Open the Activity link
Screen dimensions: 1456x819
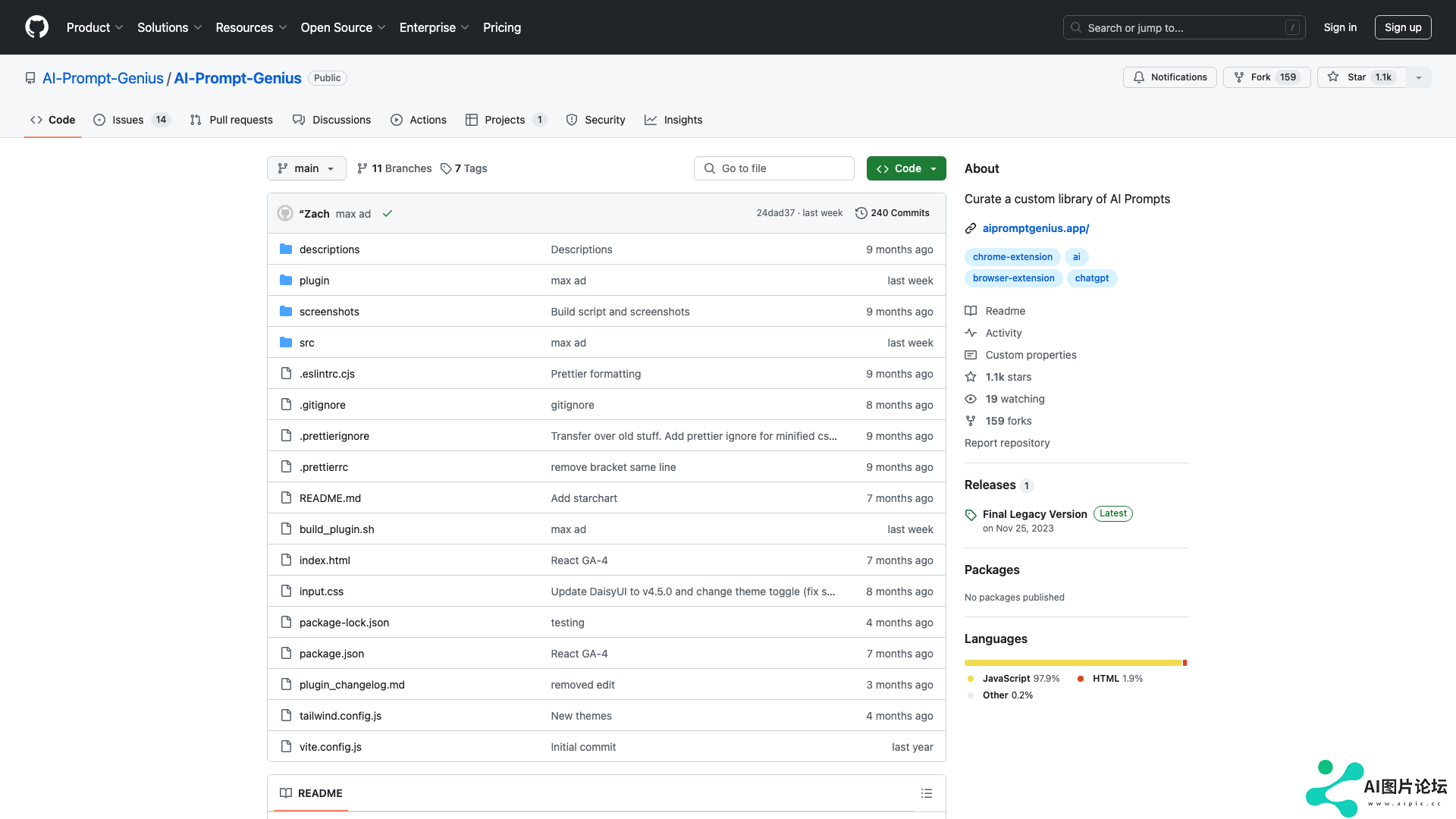[x=993, y=333]
